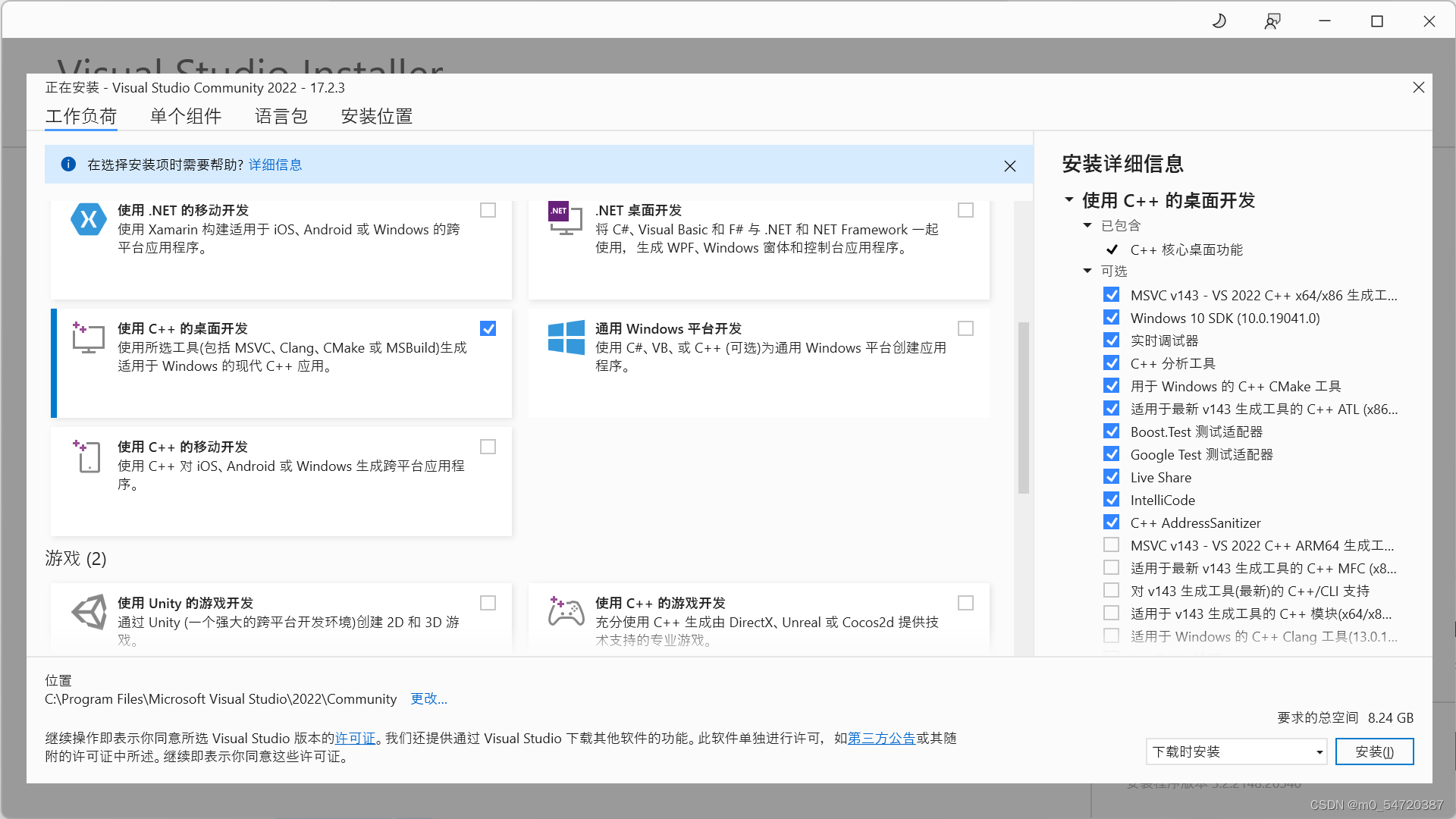This screenshot has width=1456, height=819.
Task: Dismiss the blue help info banner
Action: pyautogui.click(x=1009, y=166)
